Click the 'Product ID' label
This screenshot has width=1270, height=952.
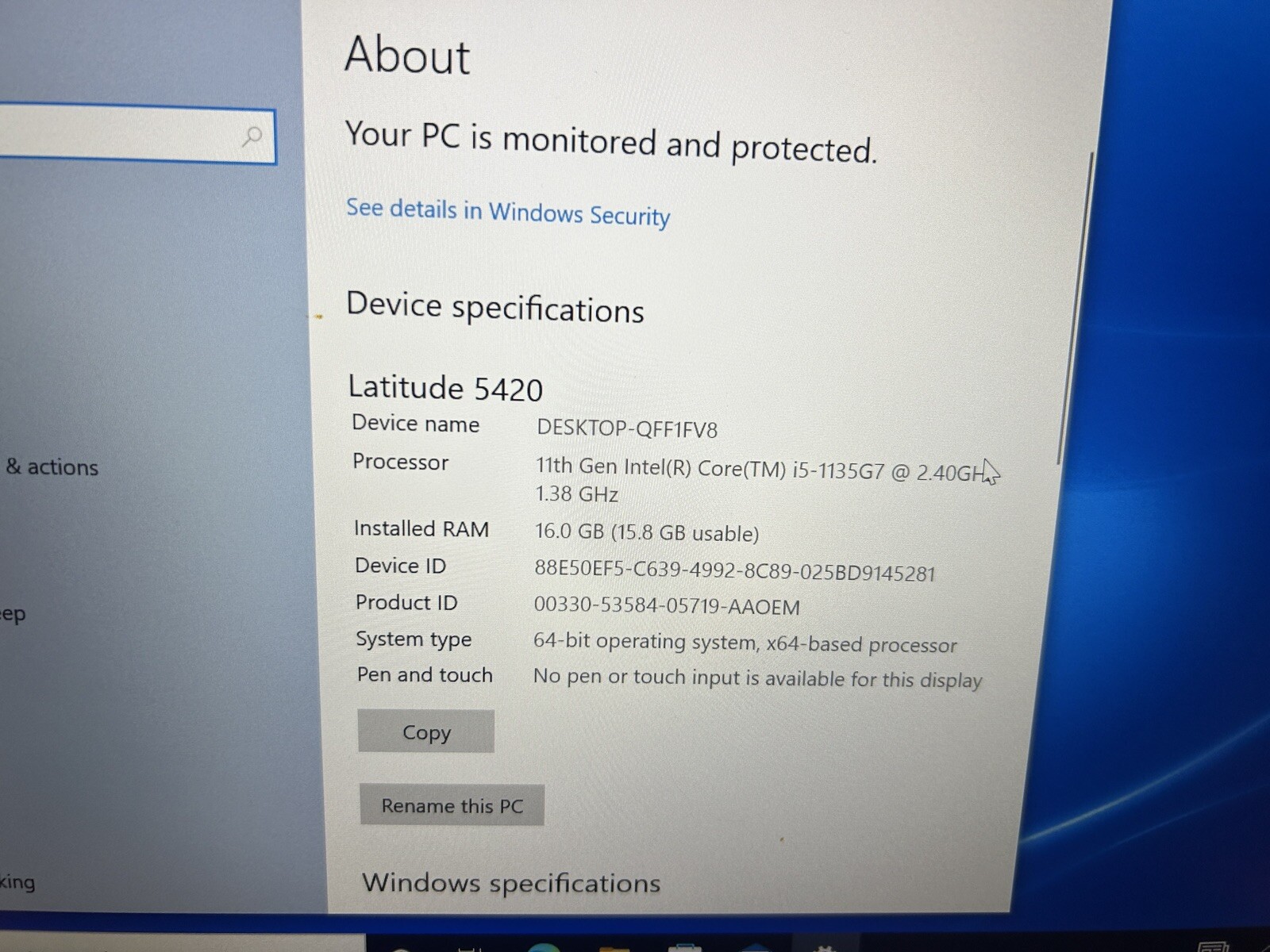(x=406, y=602)
